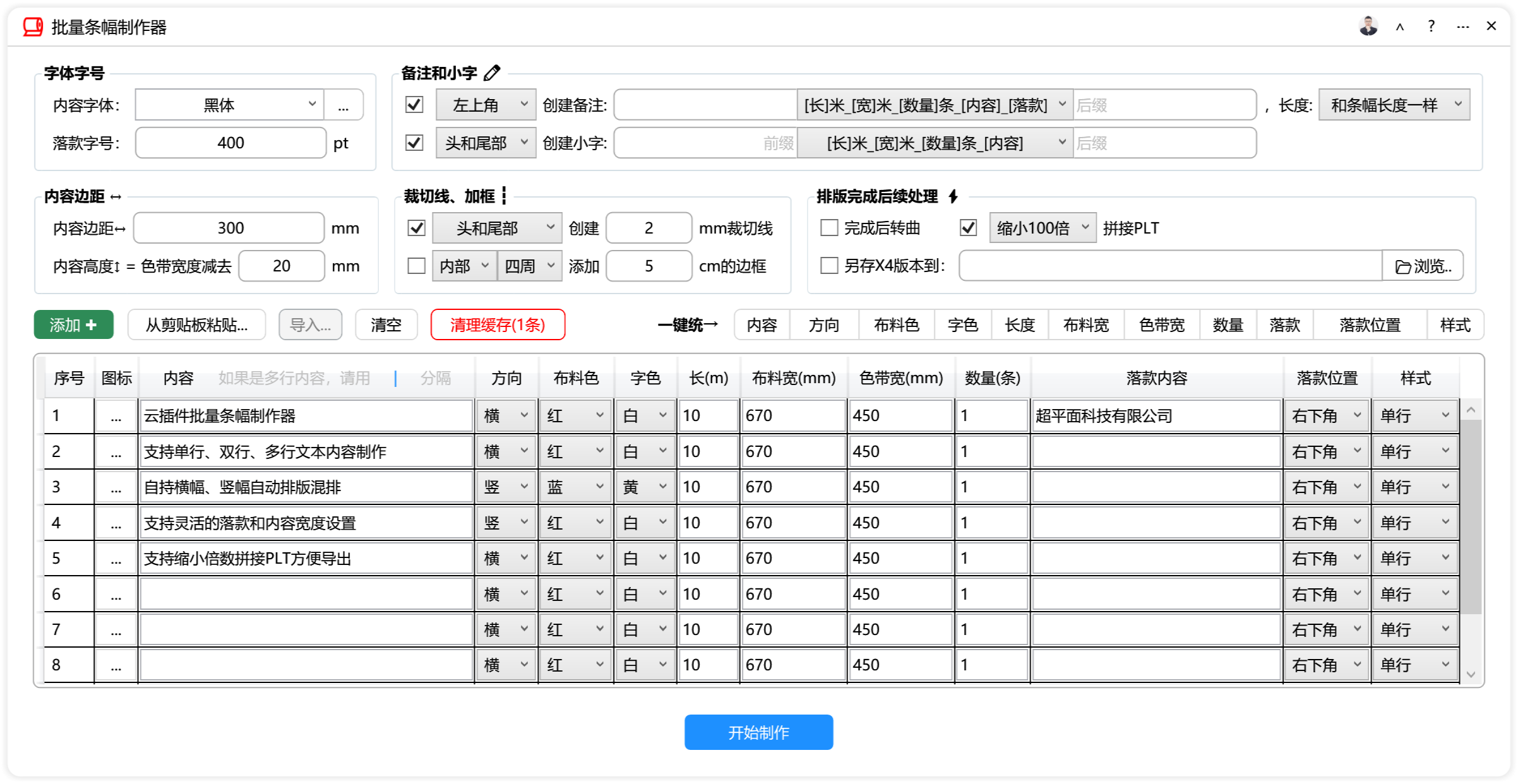Open row 2 样式 单行 dropdown

click(x=1414, y=452)
